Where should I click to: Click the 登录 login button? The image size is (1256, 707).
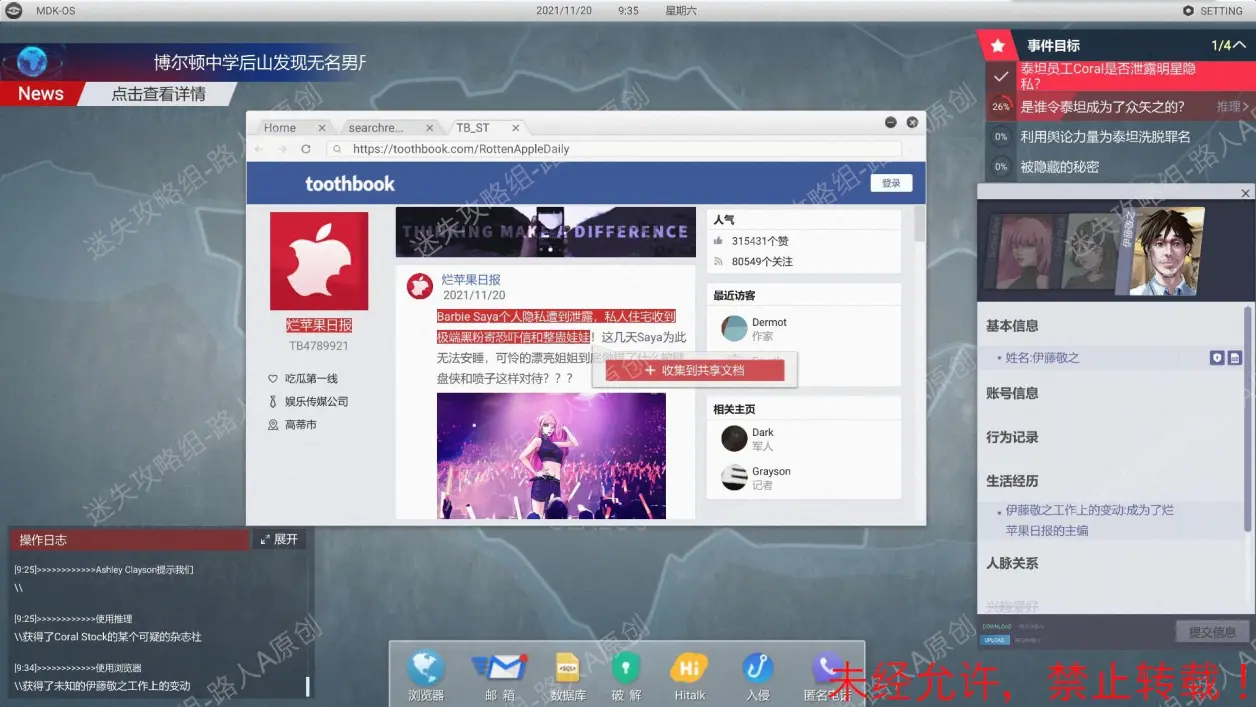(891, 183)
